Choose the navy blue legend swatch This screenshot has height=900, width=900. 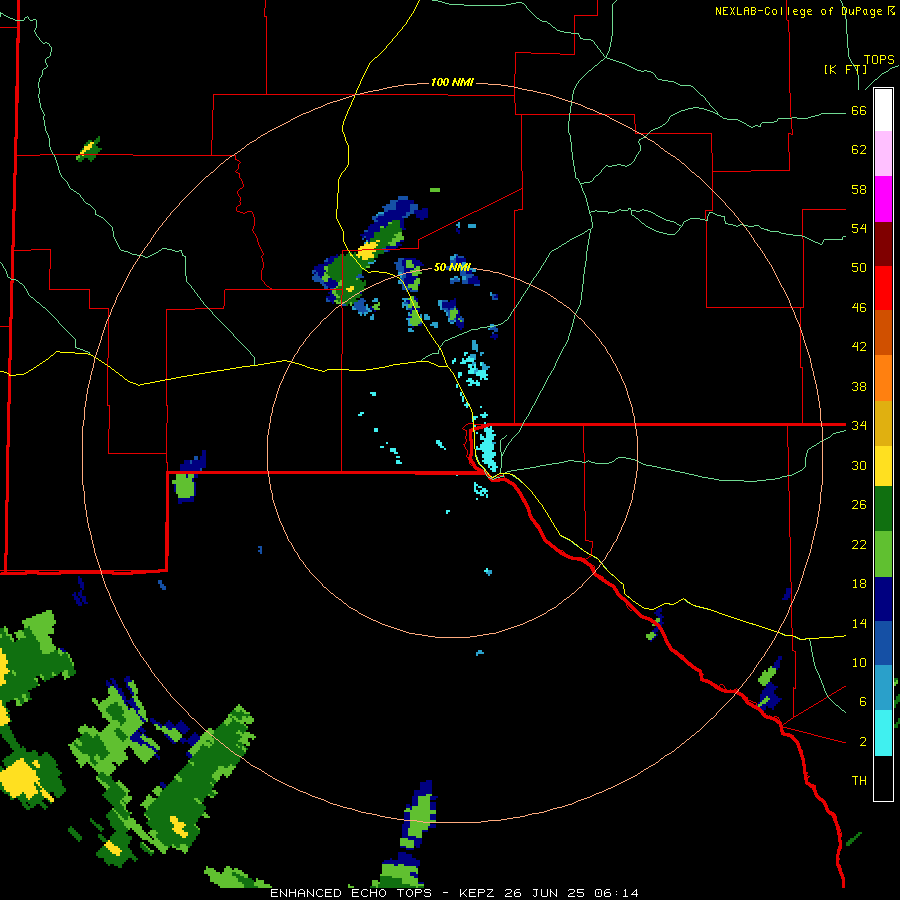pos(883,599)
